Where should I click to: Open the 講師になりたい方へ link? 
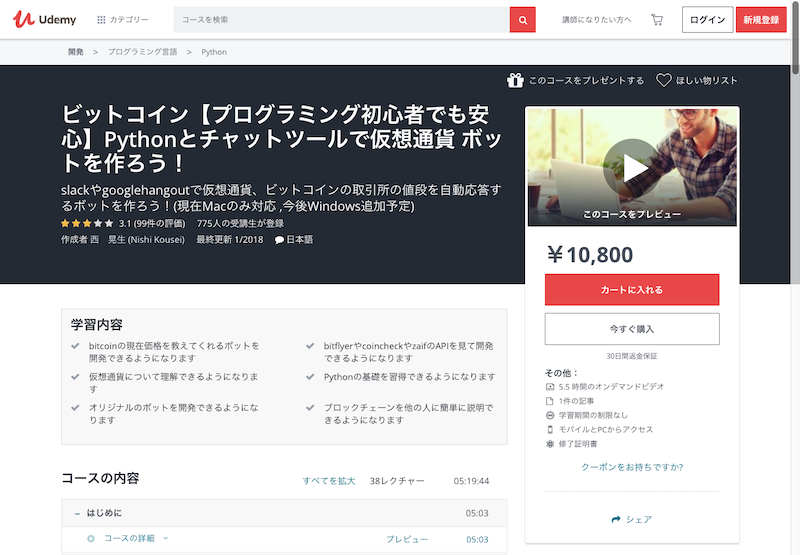(x=596, y=20)
